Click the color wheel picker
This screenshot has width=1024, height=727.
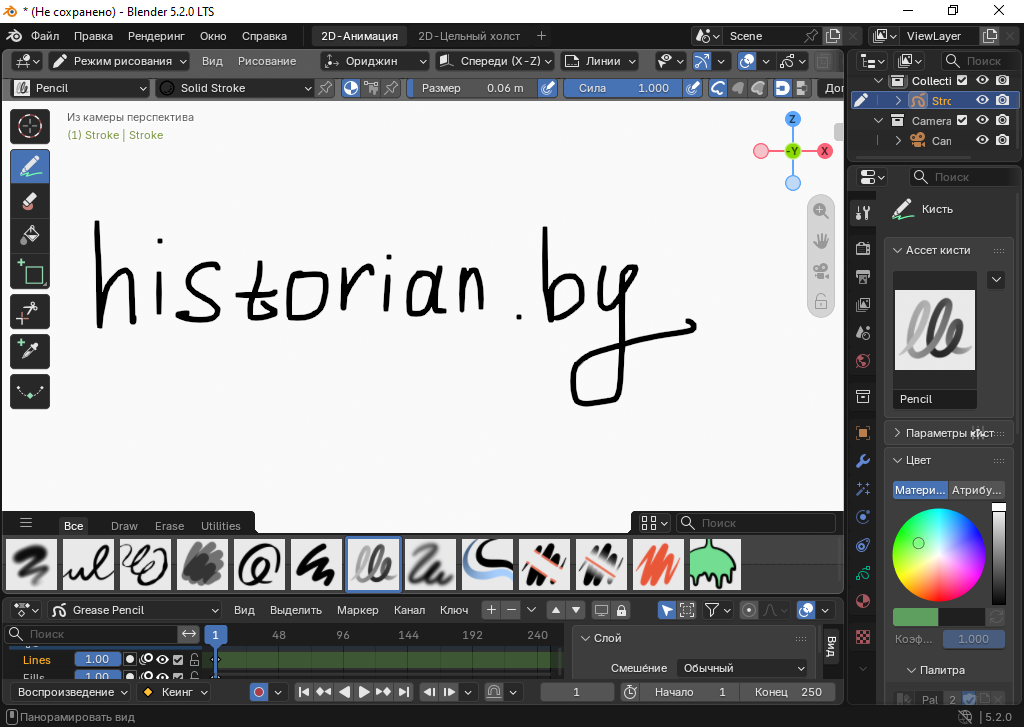tap(938, 555)
